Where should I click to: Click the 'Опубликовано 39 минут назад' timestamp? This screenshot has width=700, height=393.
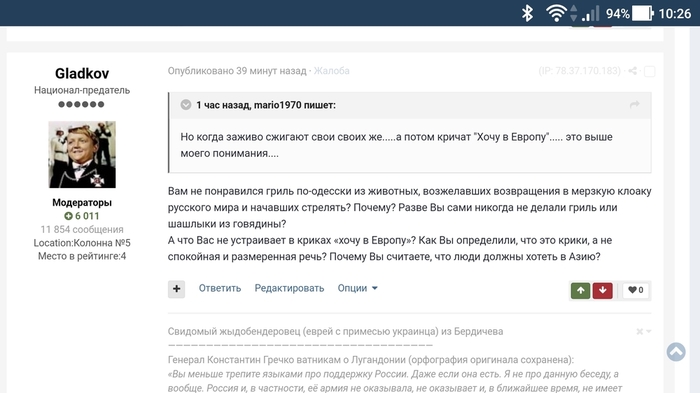point(237,71)
